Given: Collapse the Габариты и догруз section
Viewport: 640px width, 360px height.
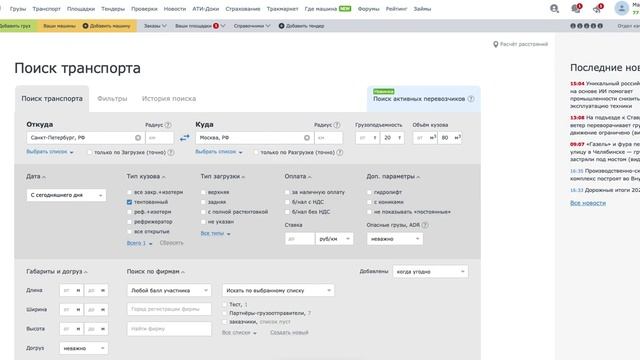Looking at the screenshot, I should 57,271.
